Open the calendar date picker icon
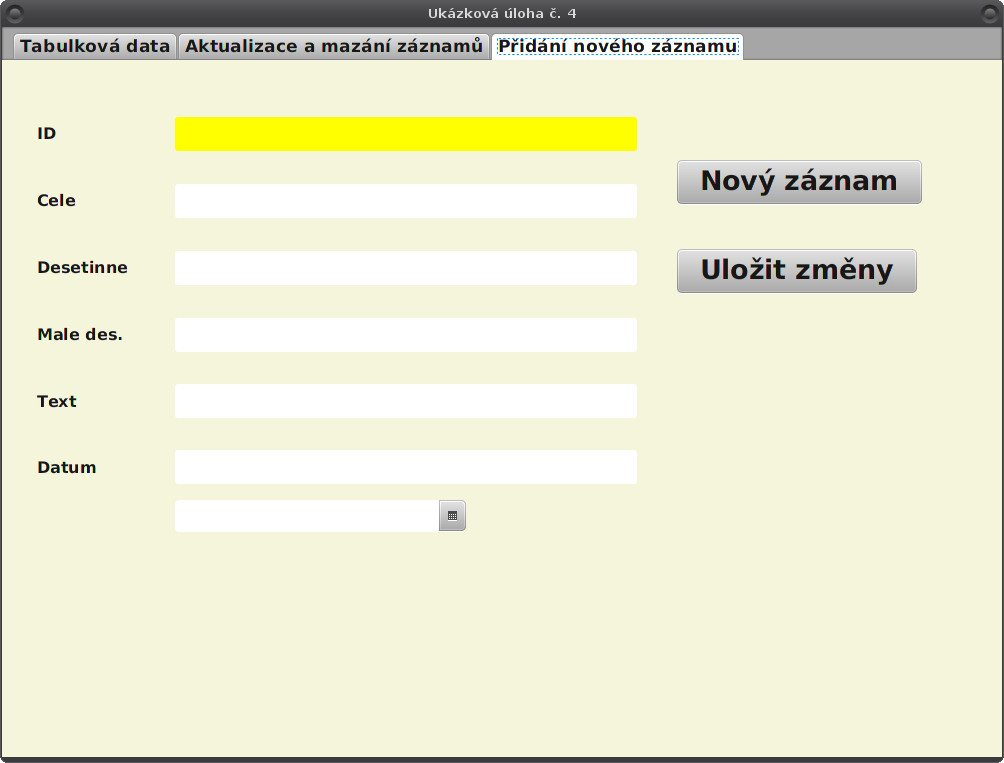1004x763 pixels. point(452,515)
